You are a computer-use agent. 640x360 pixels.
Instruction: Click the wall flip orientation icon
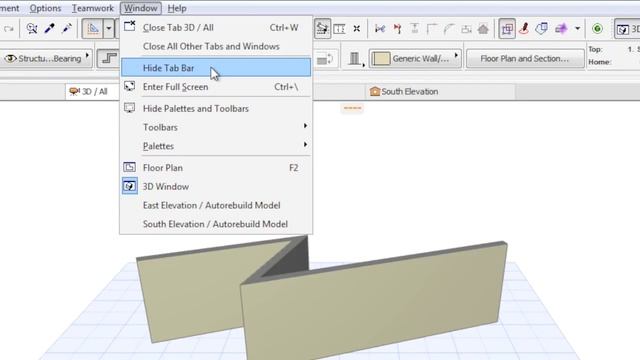pyautogui.click(x=325, y=59)
